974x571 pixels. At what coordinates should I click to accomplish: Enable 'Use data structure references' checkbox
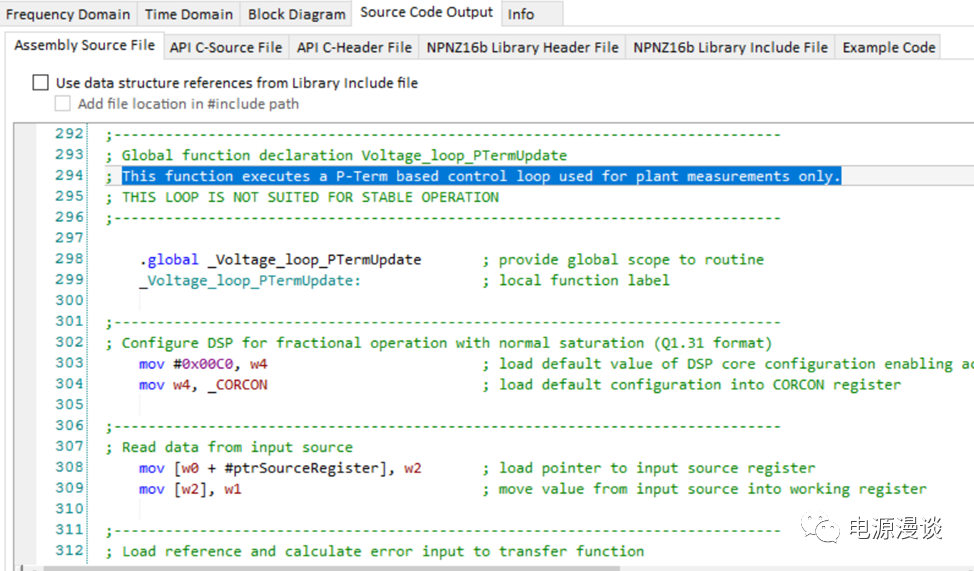coord(40,83)
